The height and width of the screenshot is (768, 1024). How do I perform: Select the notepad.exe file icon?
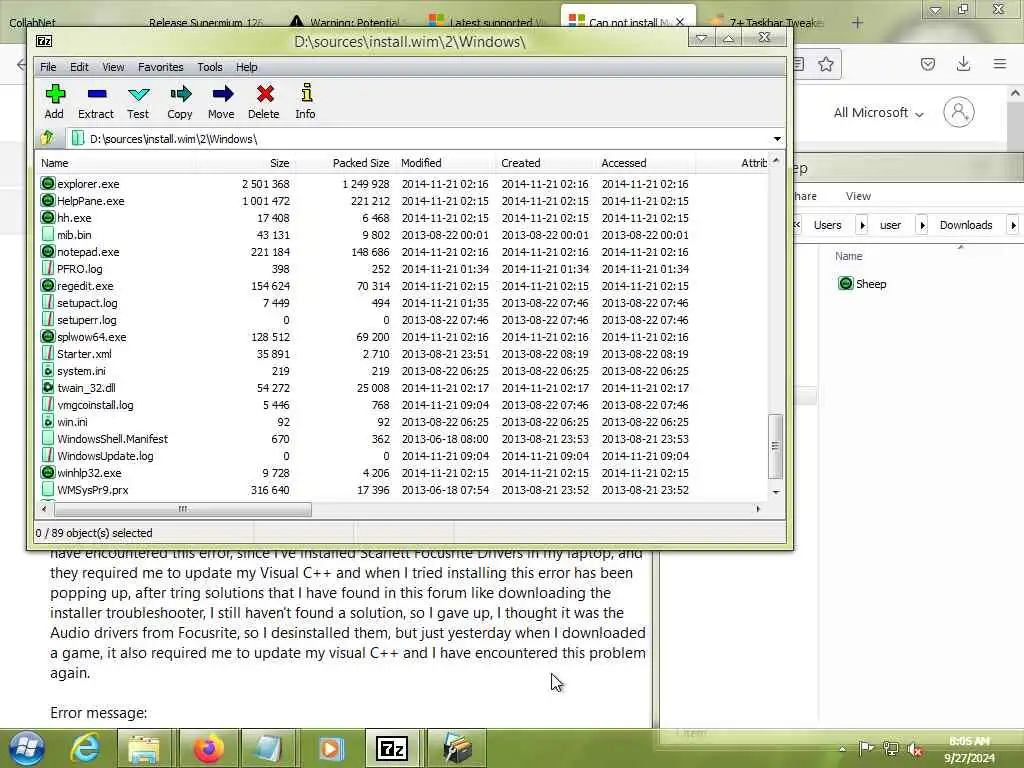click(48, 251)
